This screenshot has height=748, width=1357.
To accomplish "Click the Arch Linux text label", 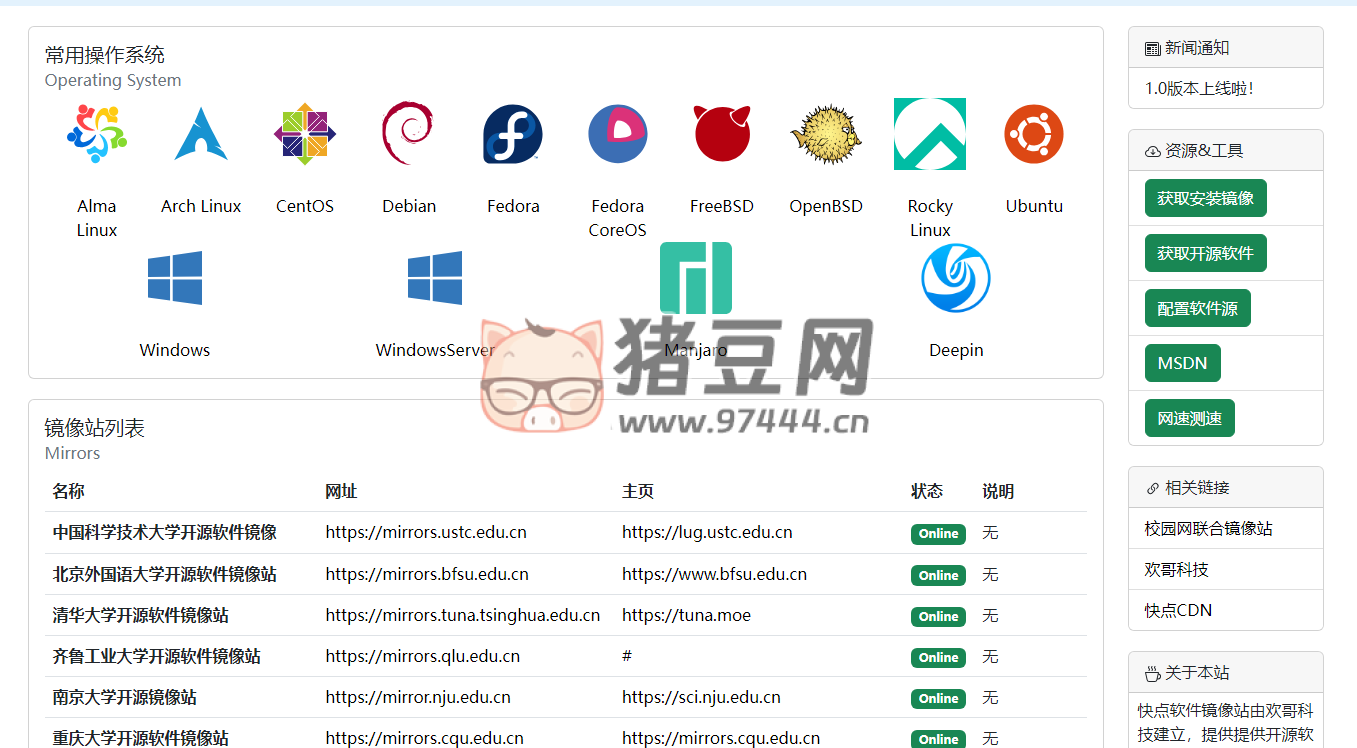I will click(201, 206).
